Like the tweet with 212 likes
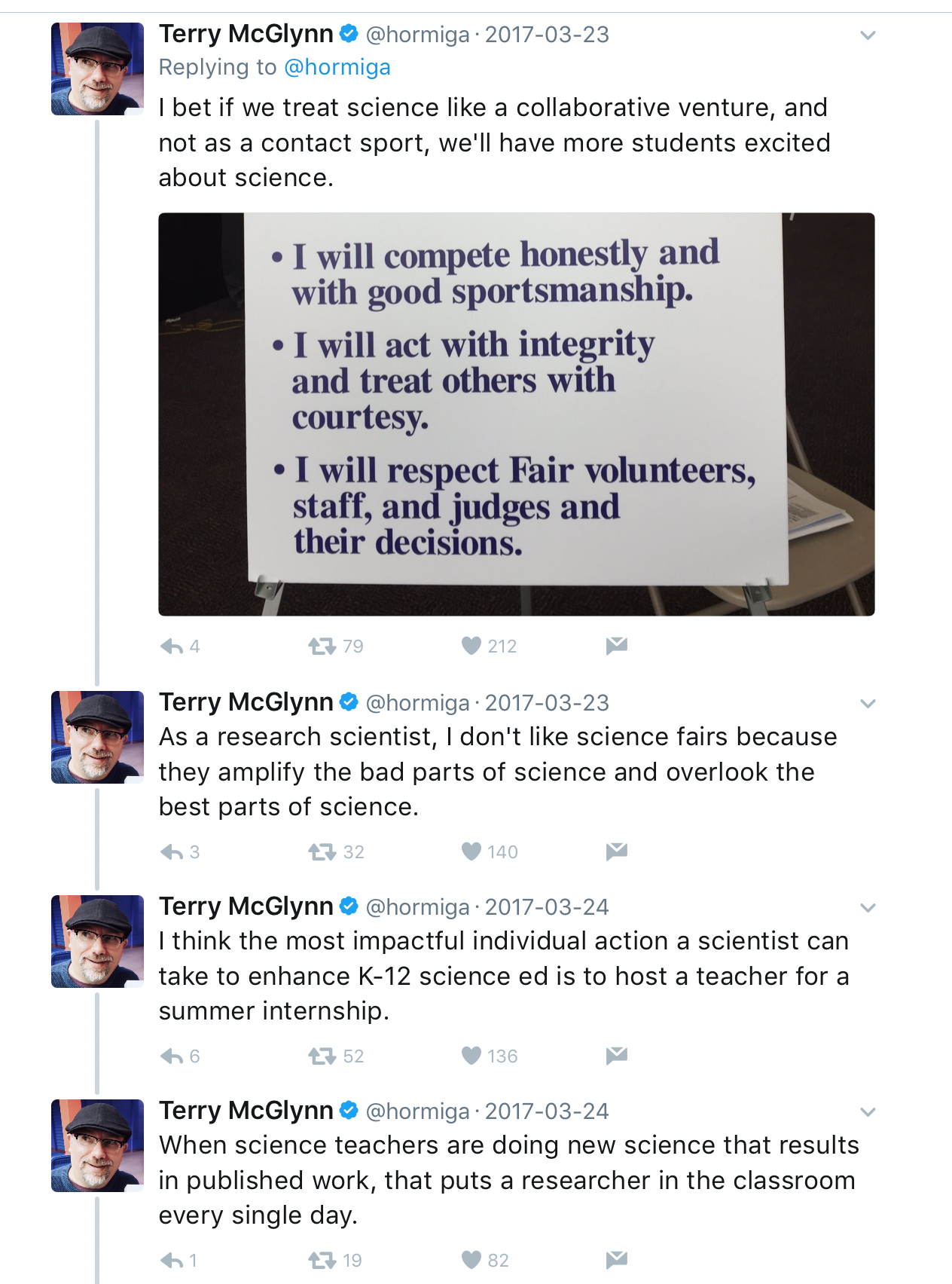The width and height of the screenshot is (952, 1284). click(x=471, y=646)
